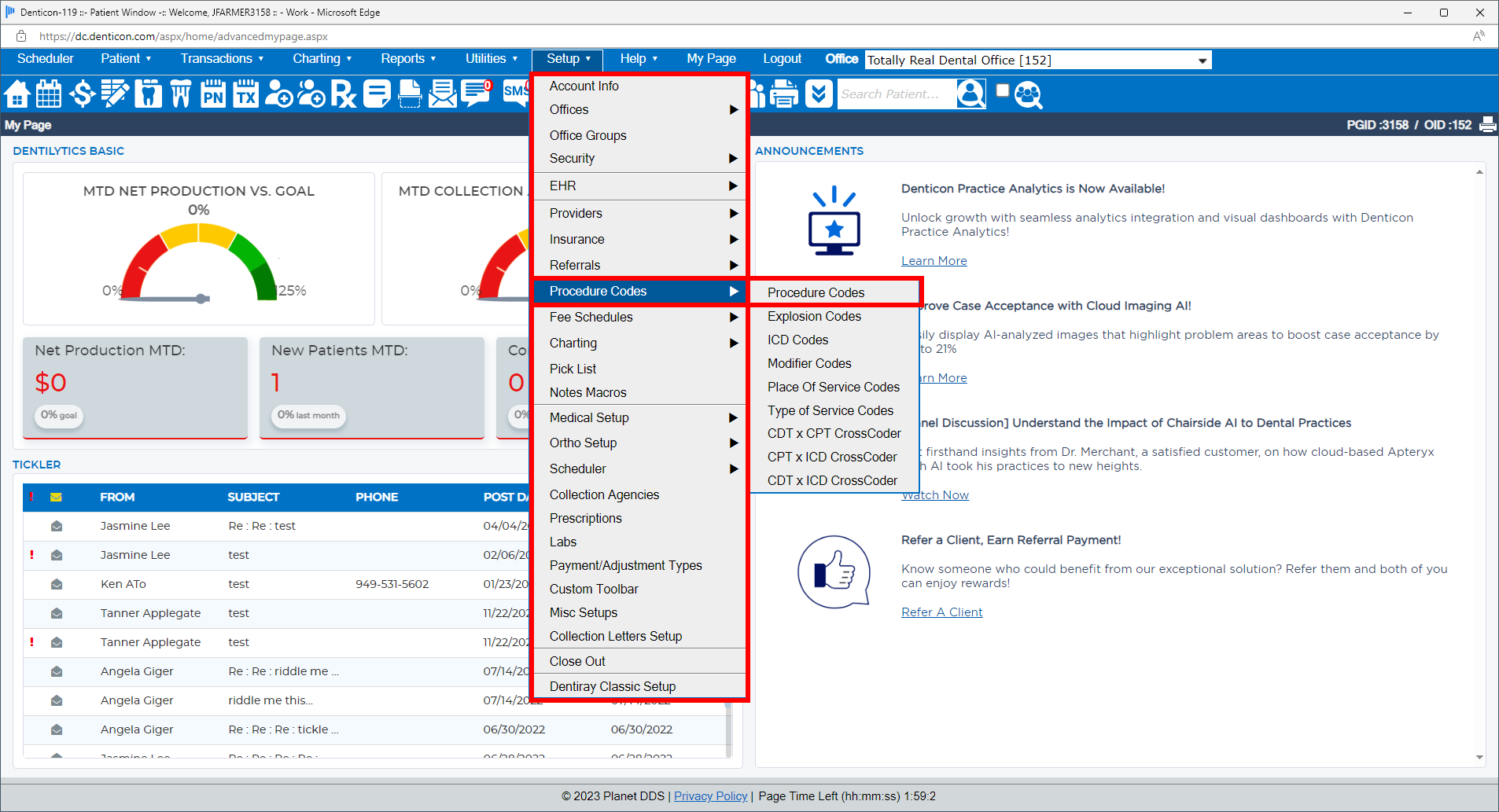Click the printer toolbar icon
The width and height of the screenshot is (1499, 812).
784,94
